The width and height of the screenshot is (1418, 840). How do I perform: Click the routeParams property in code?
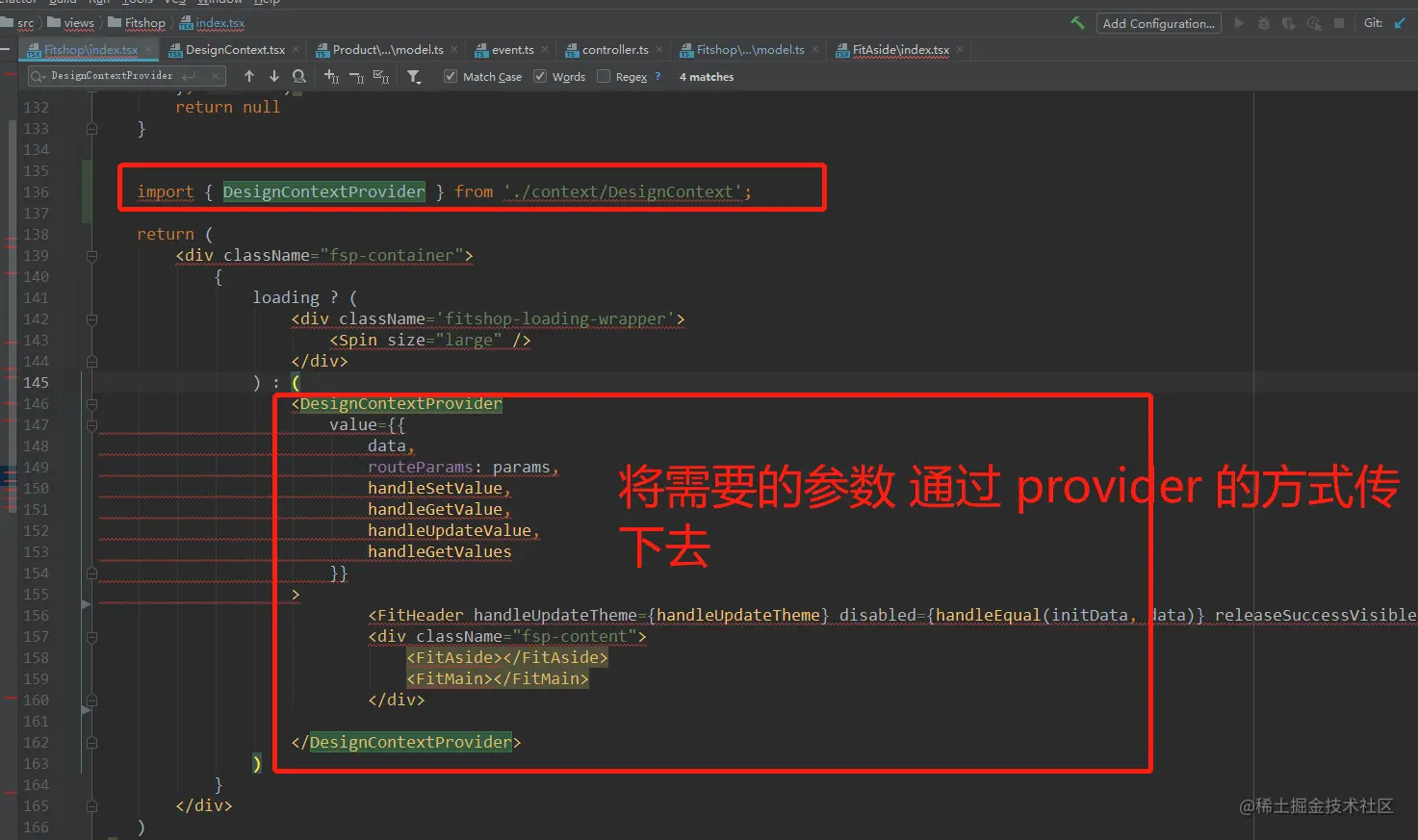tap(421, 468)
